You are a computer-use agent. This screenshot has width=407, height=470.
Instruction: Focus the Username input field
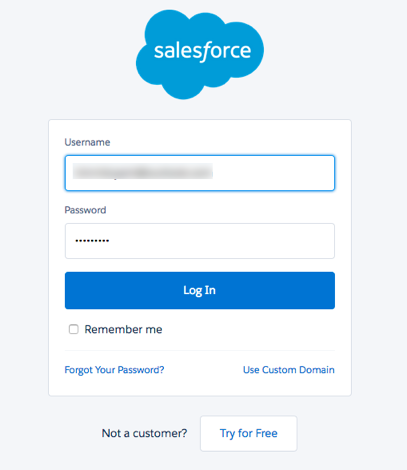pos(200,173)
